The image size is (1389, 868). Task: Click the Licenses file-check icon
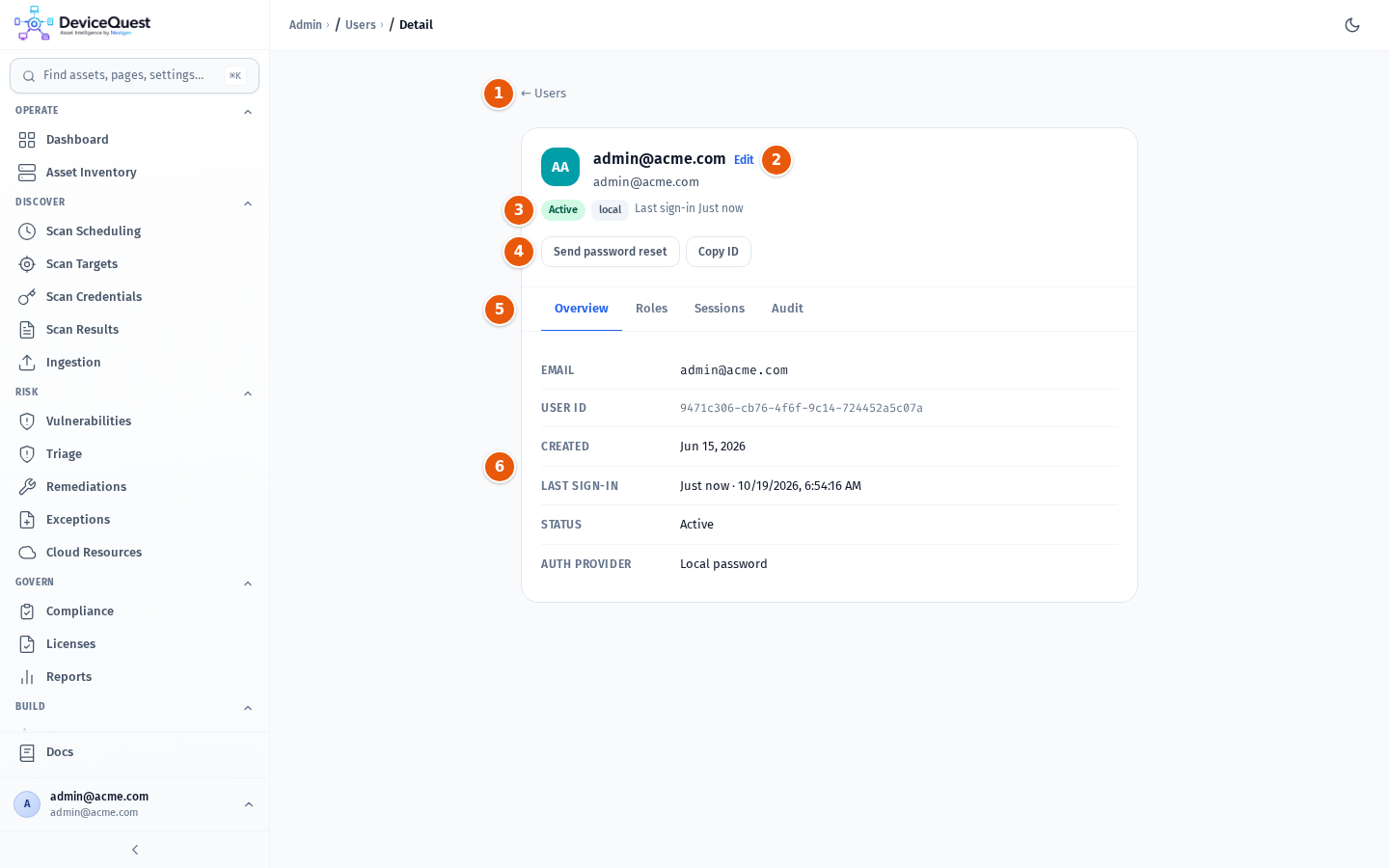27,644
